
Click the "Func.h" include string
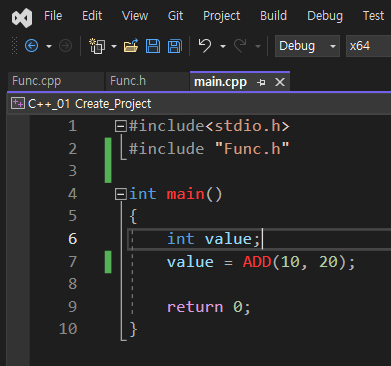point(252,148)
